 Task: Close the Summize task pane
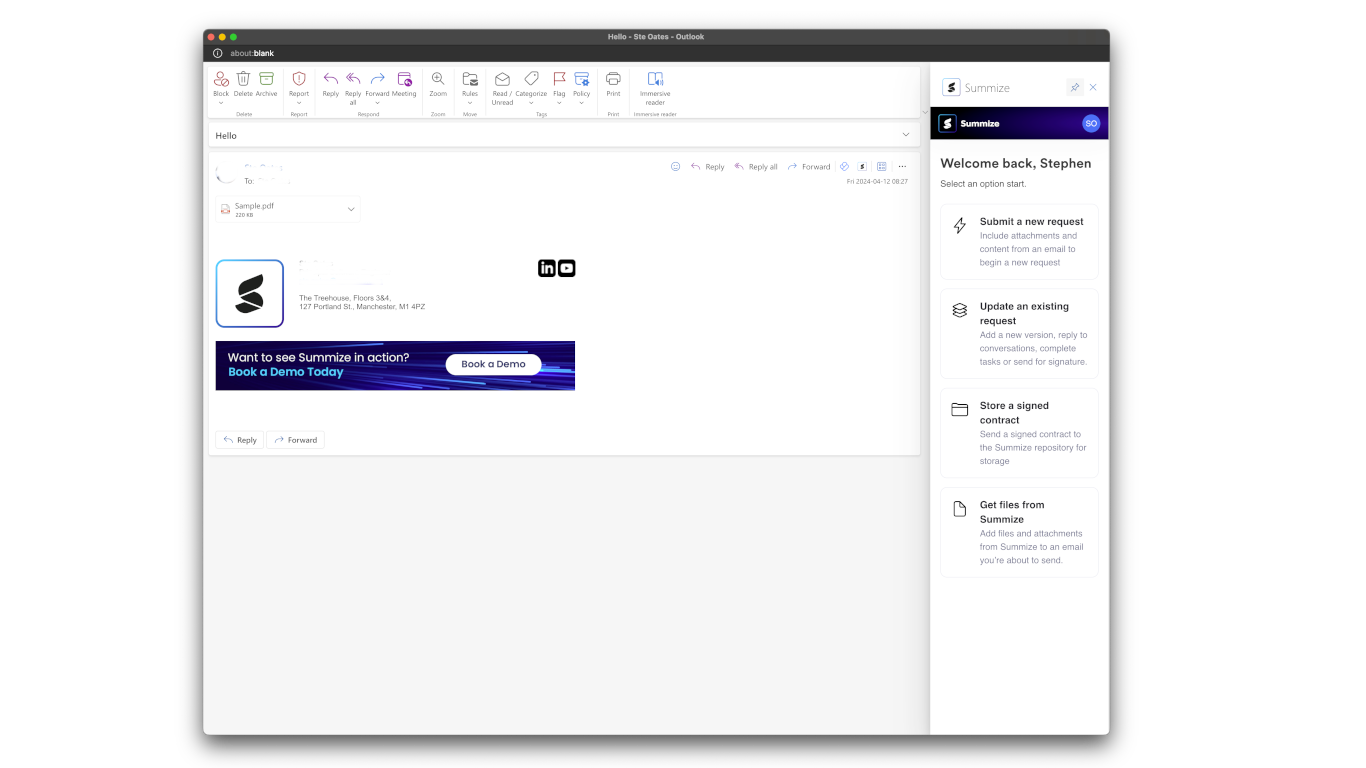tap(1093, 88)
